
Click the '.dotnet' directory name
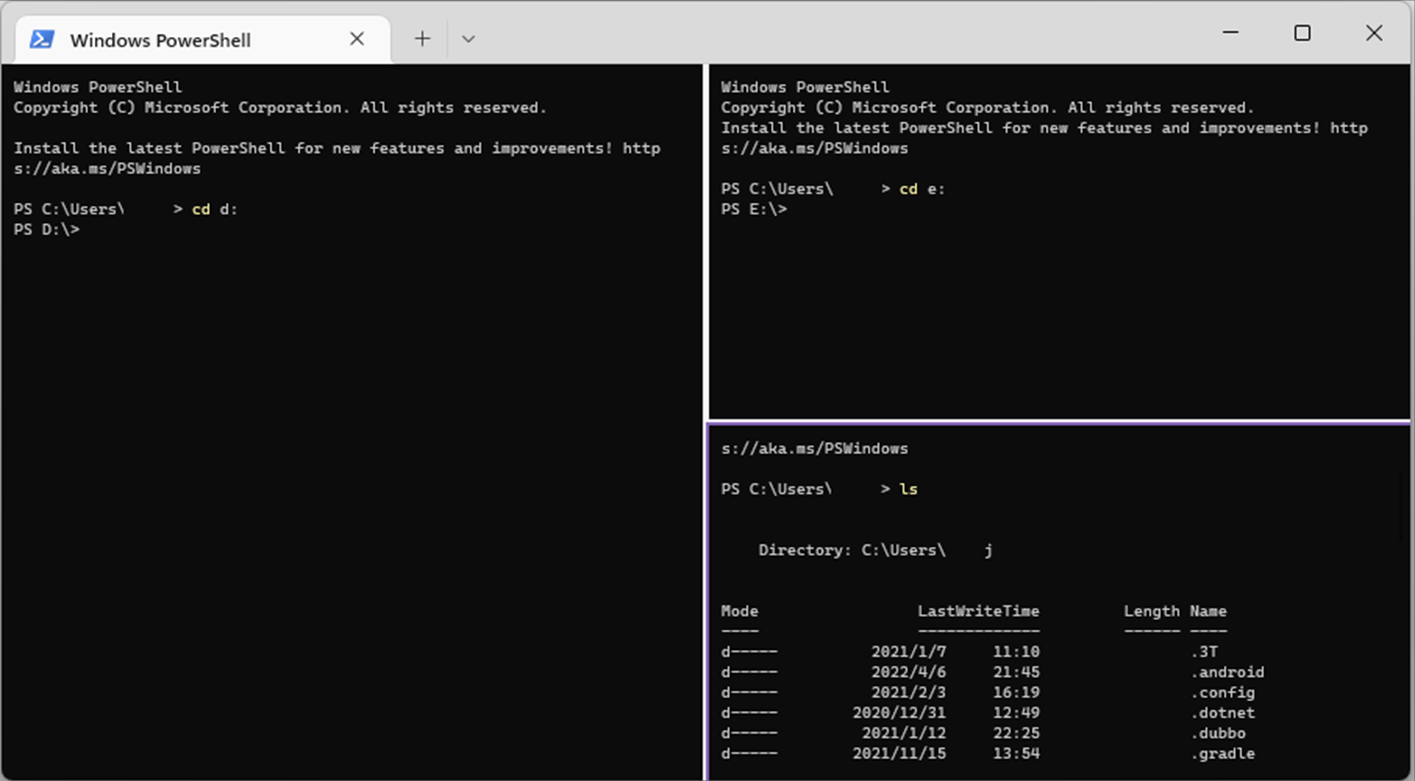coord(1222,713)
